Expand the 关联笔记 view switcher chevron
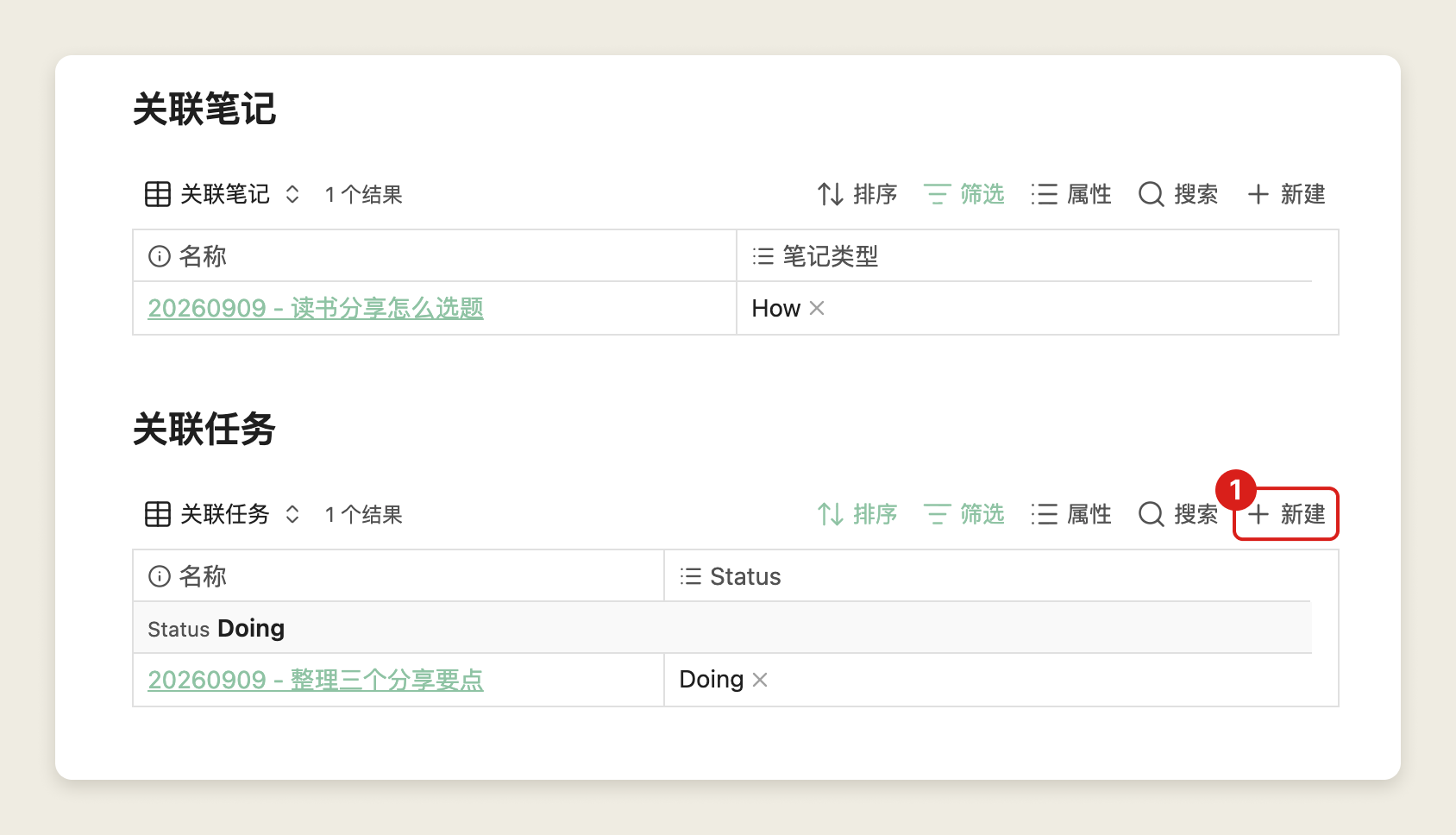 click(x=292, y=194)
